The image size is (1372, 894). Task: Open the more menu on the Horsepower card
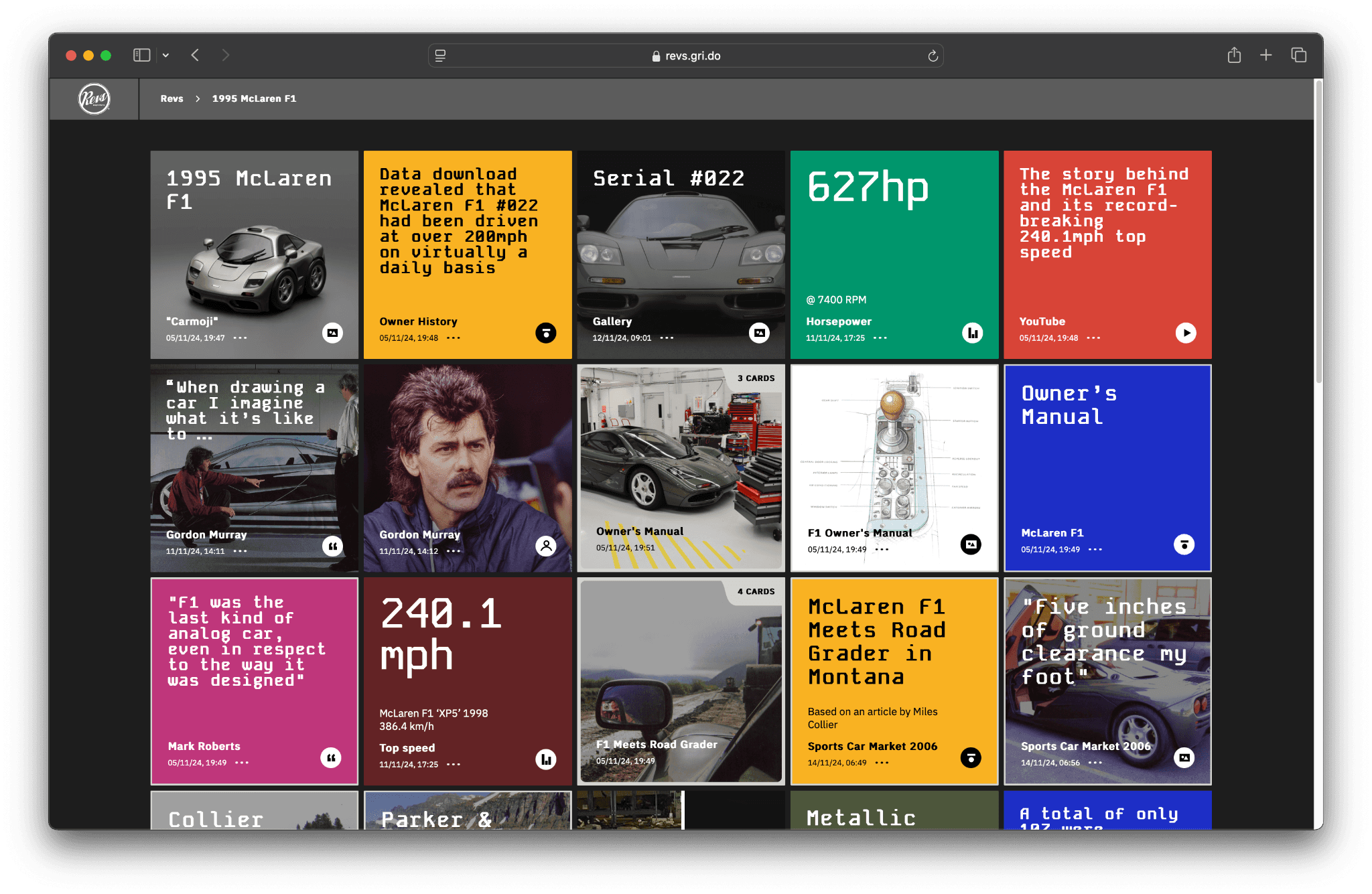tap(880, 338)
